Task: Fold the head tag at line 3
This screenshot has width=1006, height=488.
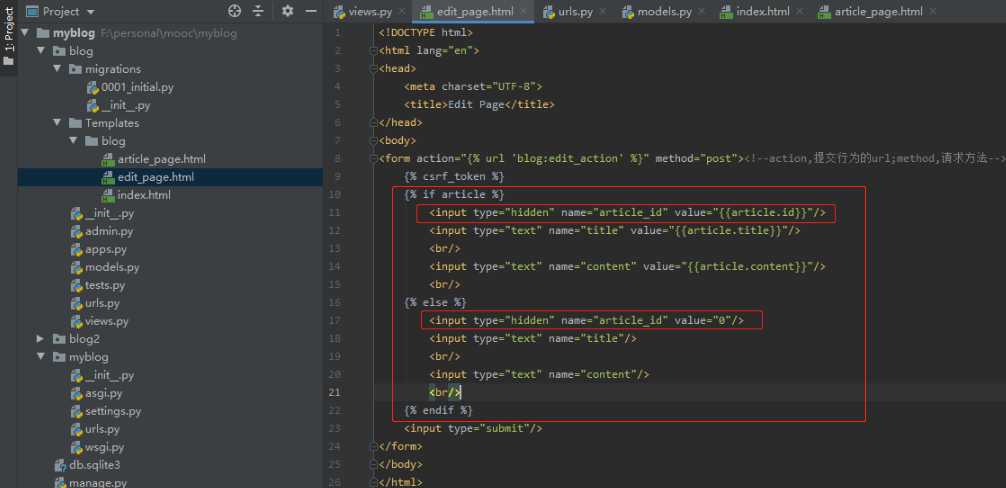Action: click(x=374, y=69)
